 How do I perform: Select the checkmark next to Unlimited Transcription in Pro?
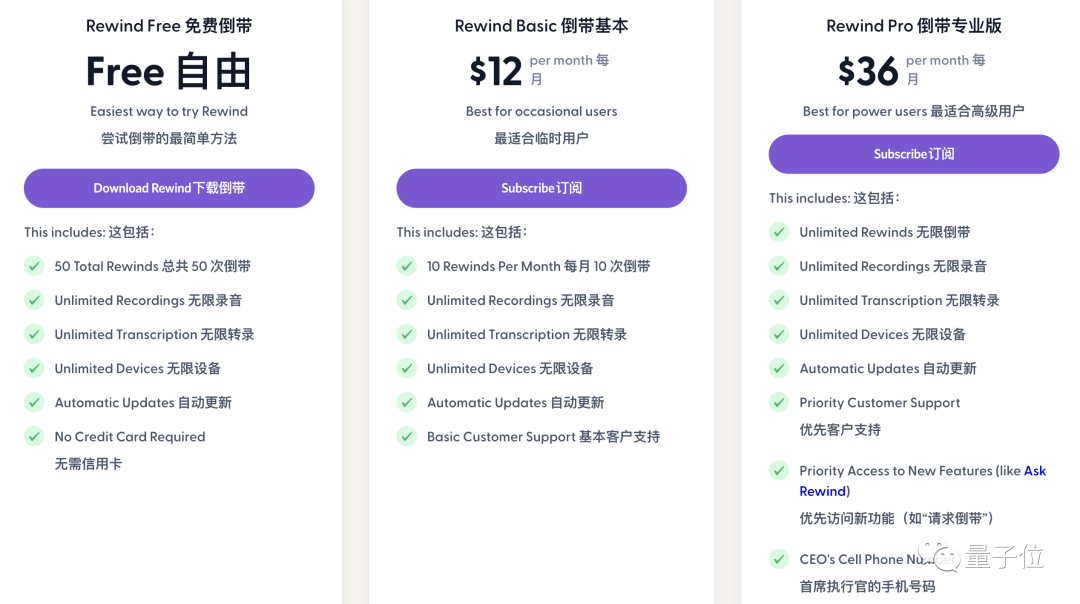pos(779,300)
